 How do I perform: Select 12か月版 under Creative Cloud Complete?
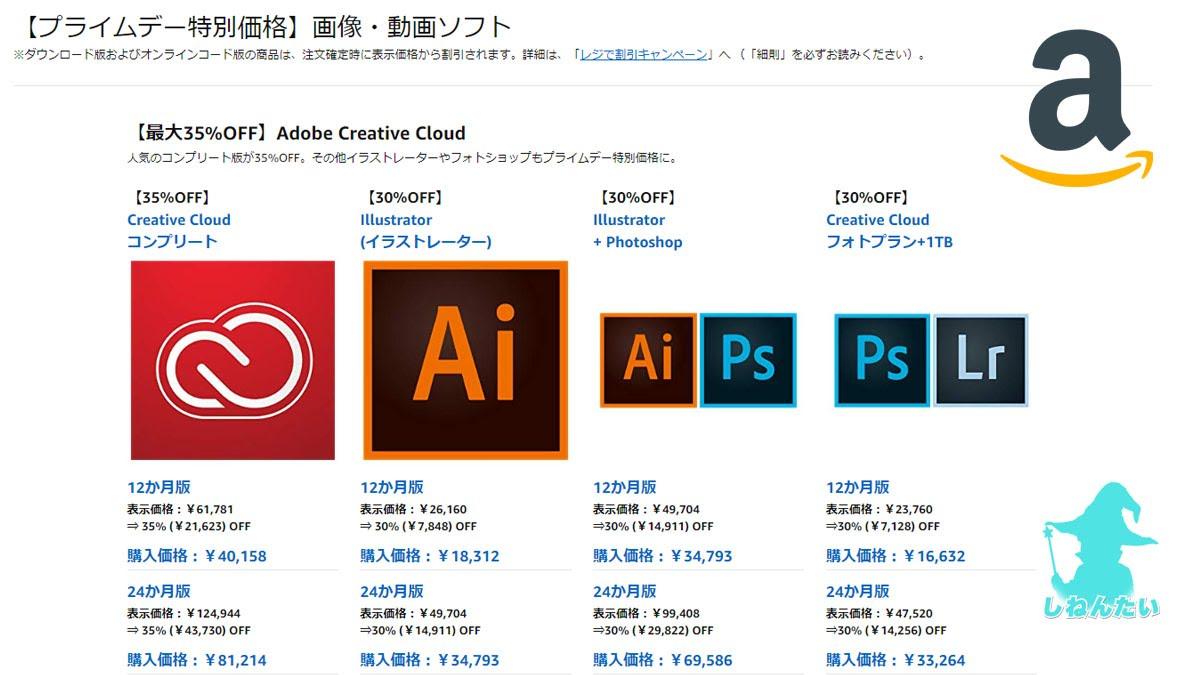158,487
